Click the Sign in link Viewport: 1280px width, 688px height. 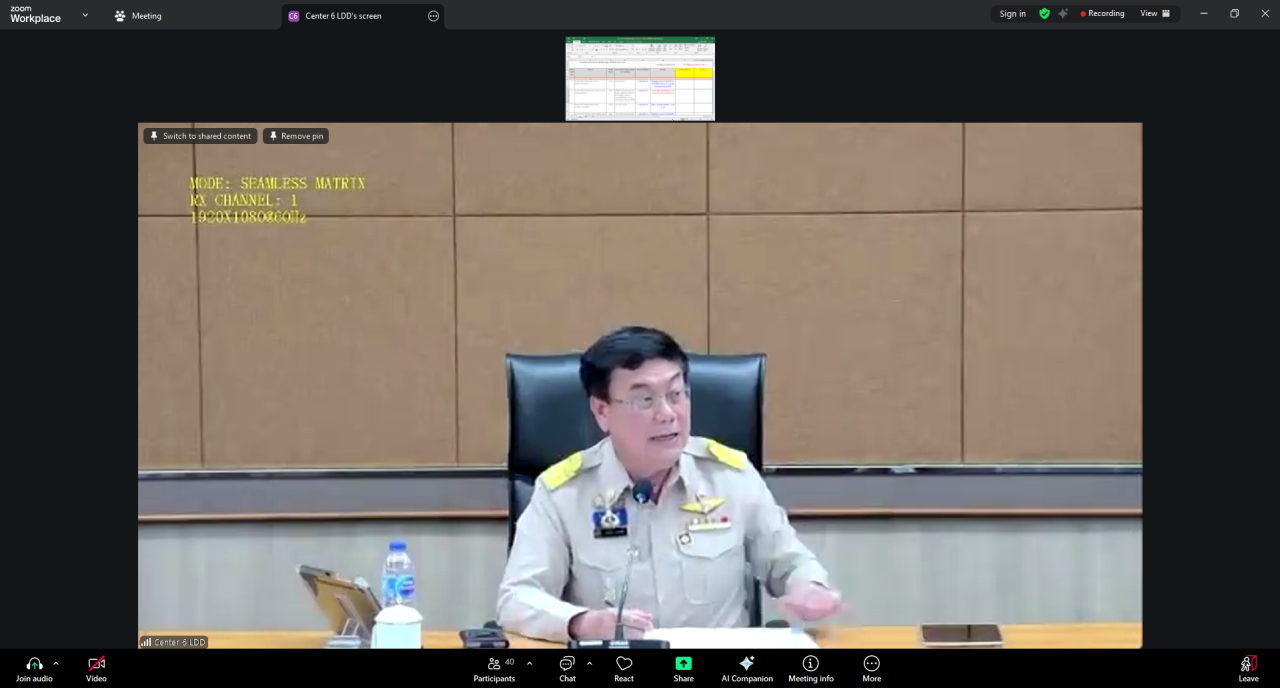coord(1012,13)
